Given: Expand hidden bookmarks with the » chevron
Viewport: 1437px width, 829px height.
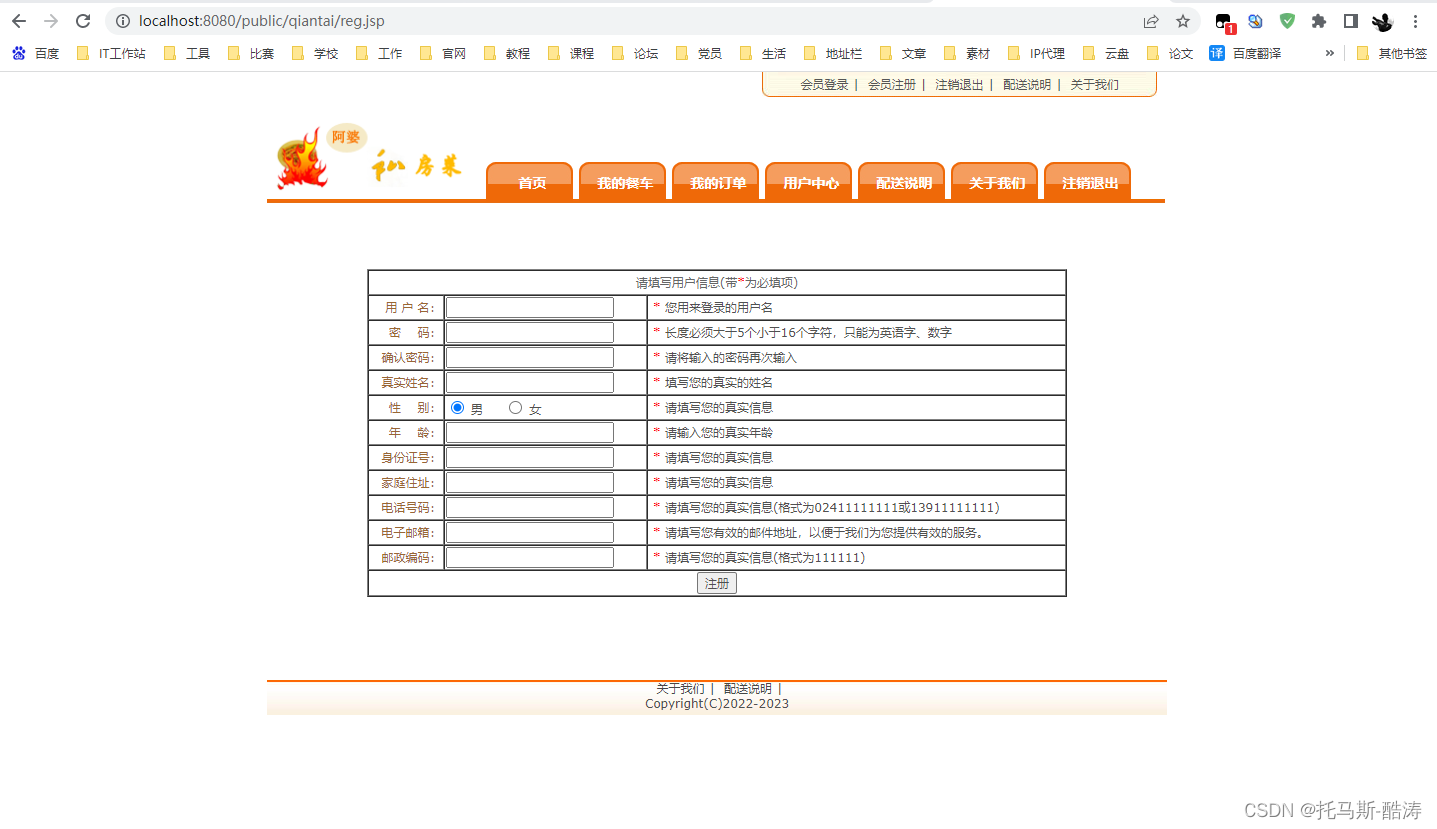Looking at the screenshot, I should click(1329, 53).
